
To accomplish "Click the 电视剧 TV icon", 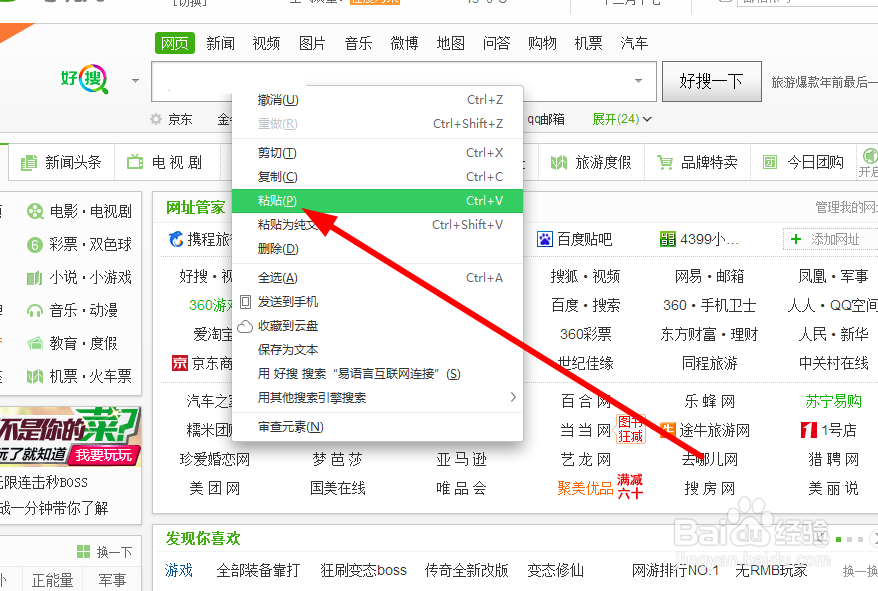I will [135, 162].
